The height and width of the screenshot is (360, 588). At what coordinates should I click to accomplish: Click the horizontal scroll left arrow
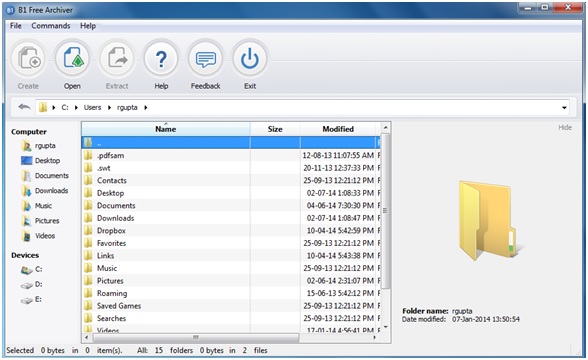tap(87, 338)
